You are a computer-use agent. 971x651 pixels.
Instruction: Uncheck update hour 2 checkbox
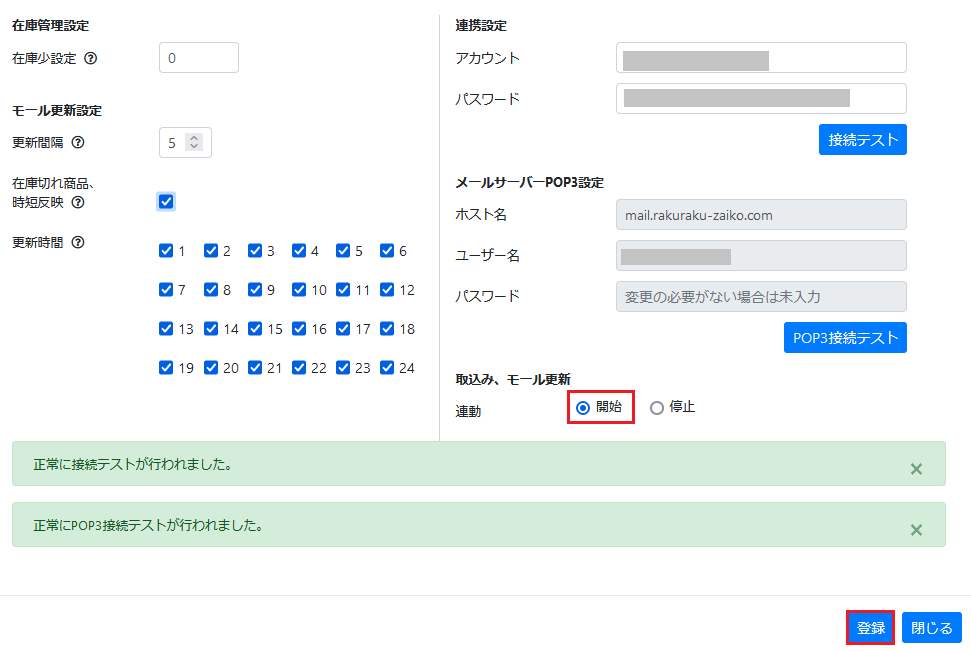(211, 250)
